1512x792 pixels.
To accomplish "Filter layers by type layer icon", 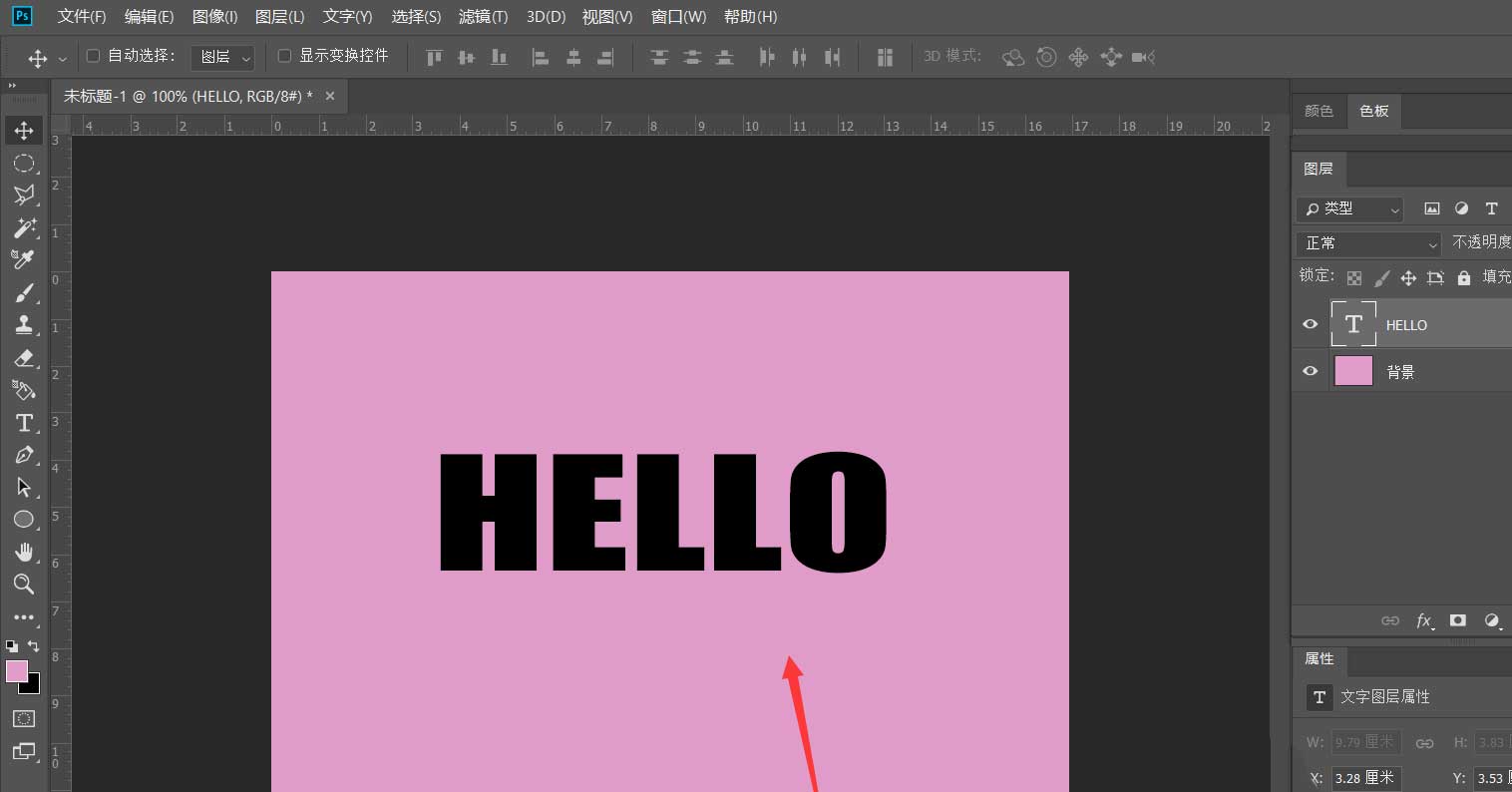I will coord(1491,208).
